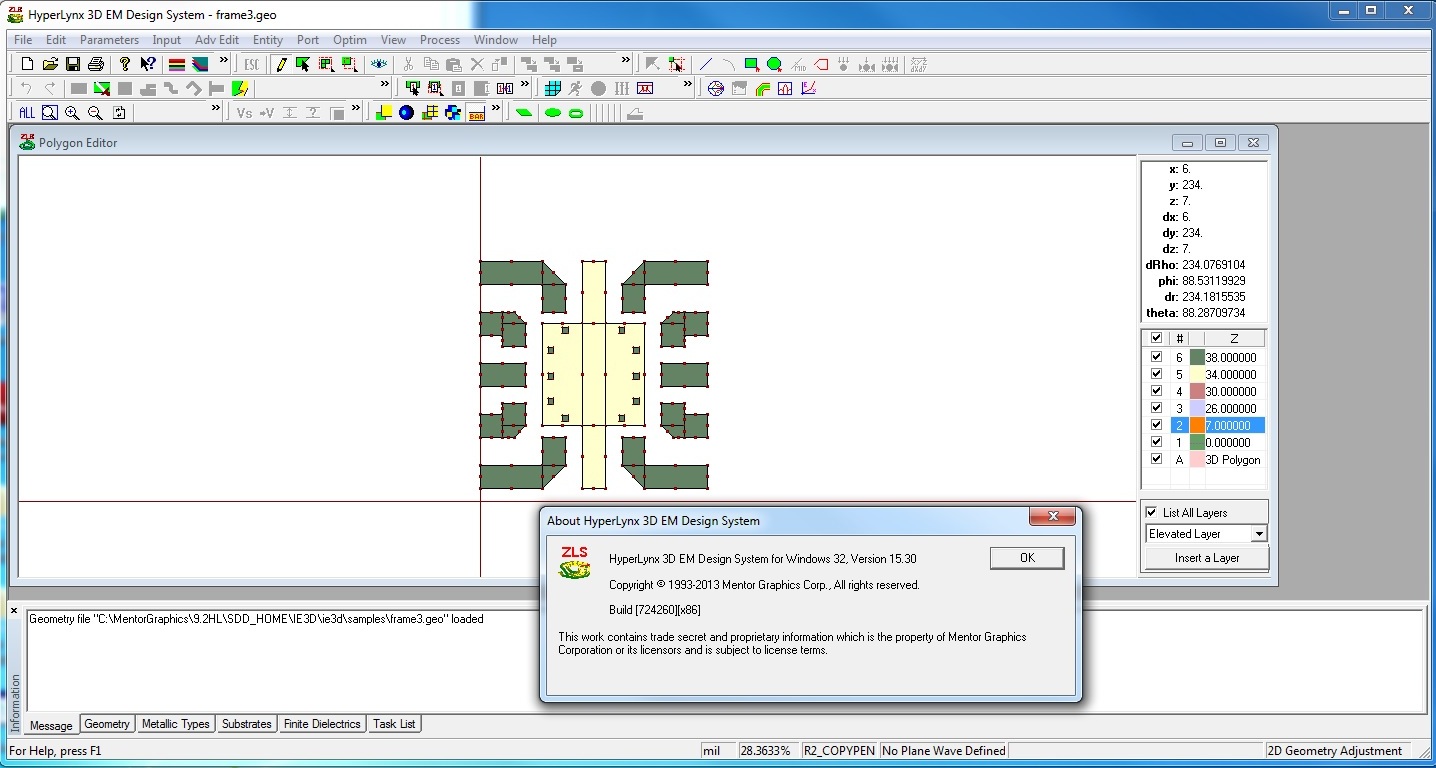Viewport: 1436px width, 768px height.
Task: Open the Adv Edit menu
Action: 217,40
